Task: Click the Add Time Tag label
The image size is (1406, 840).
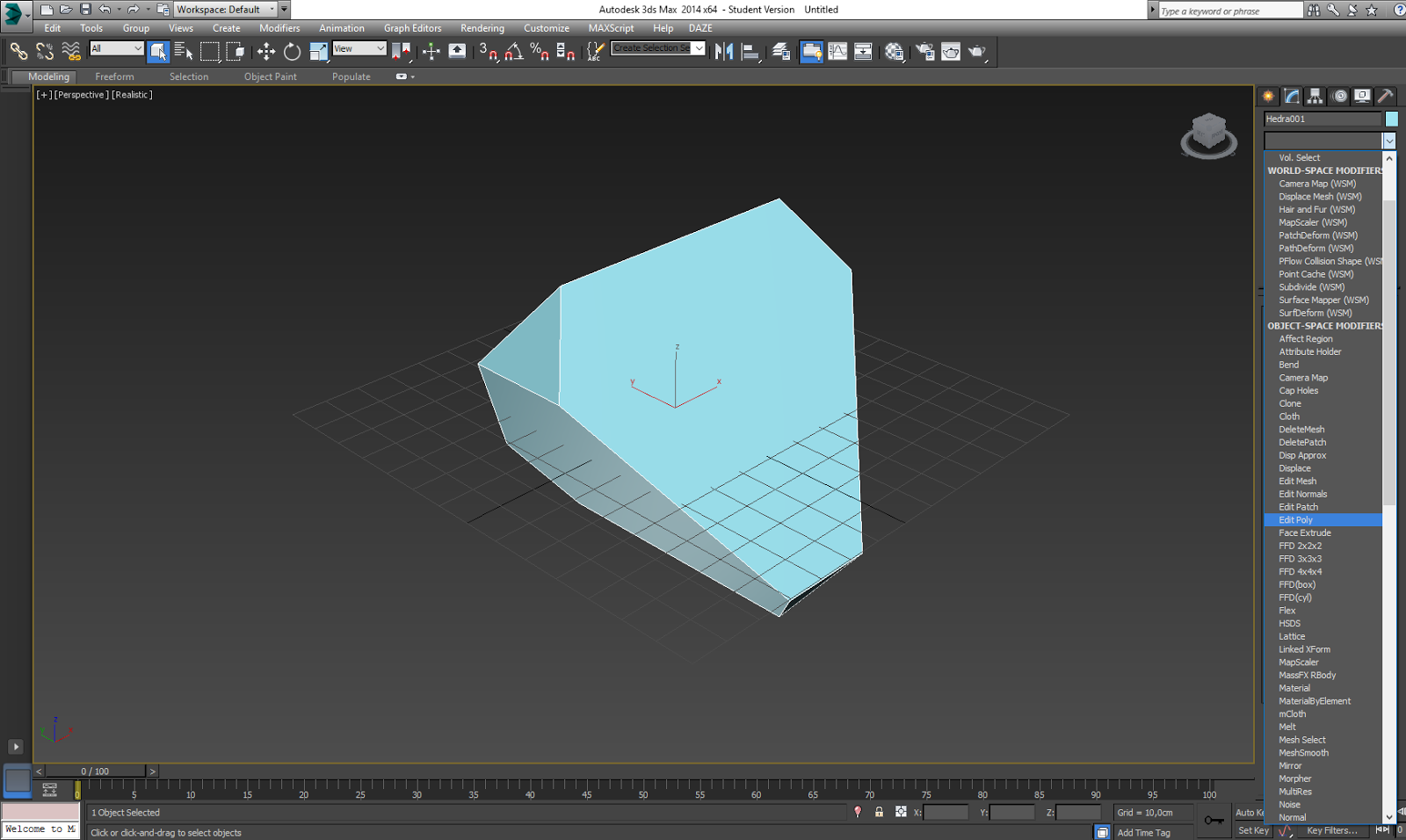Action: [1143, 833]
